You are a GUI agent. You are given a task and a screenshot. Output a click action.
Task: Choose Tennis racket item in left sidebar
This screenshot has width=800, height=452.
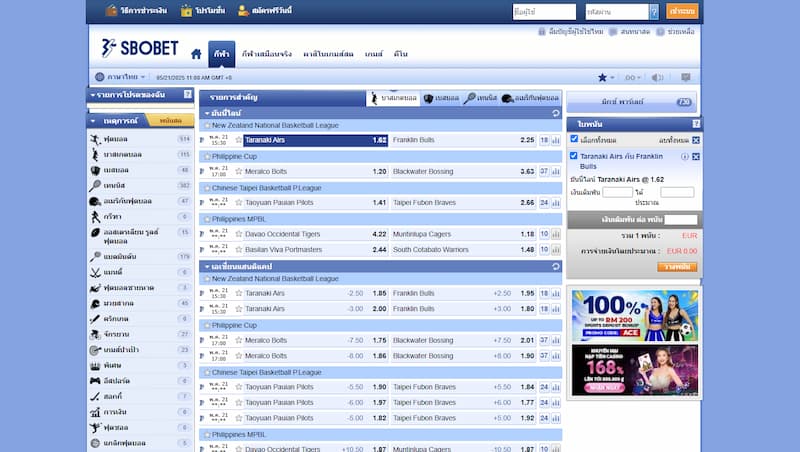(x=140, y=186)
